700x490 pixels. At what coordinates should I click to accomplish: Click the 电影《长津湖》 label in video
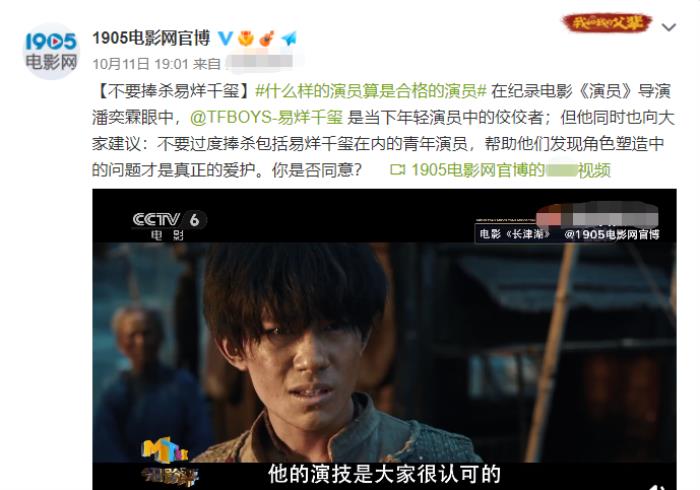[x=514, y=234]
